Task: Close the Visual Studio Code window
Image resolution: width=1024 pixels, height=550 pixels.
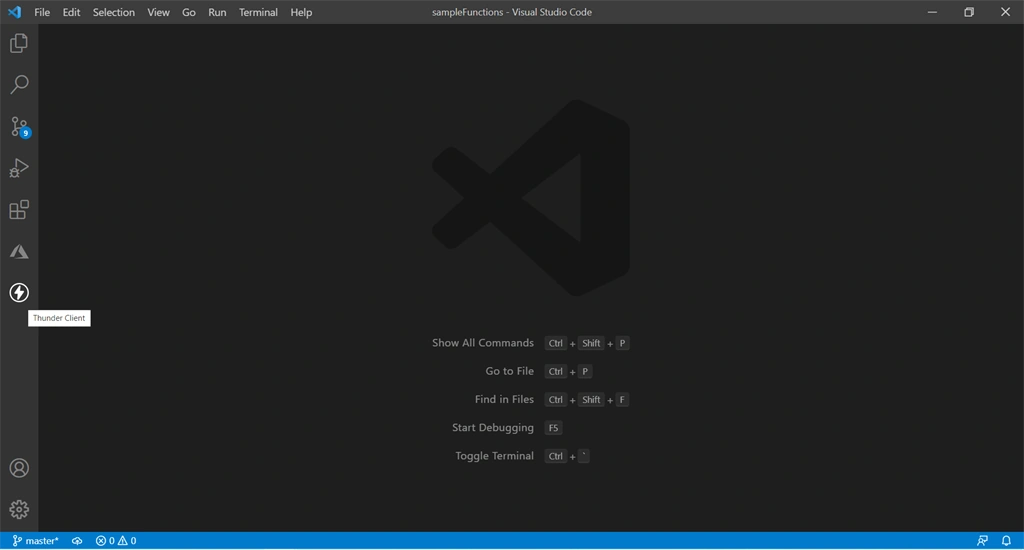Action: point(1005,12)
